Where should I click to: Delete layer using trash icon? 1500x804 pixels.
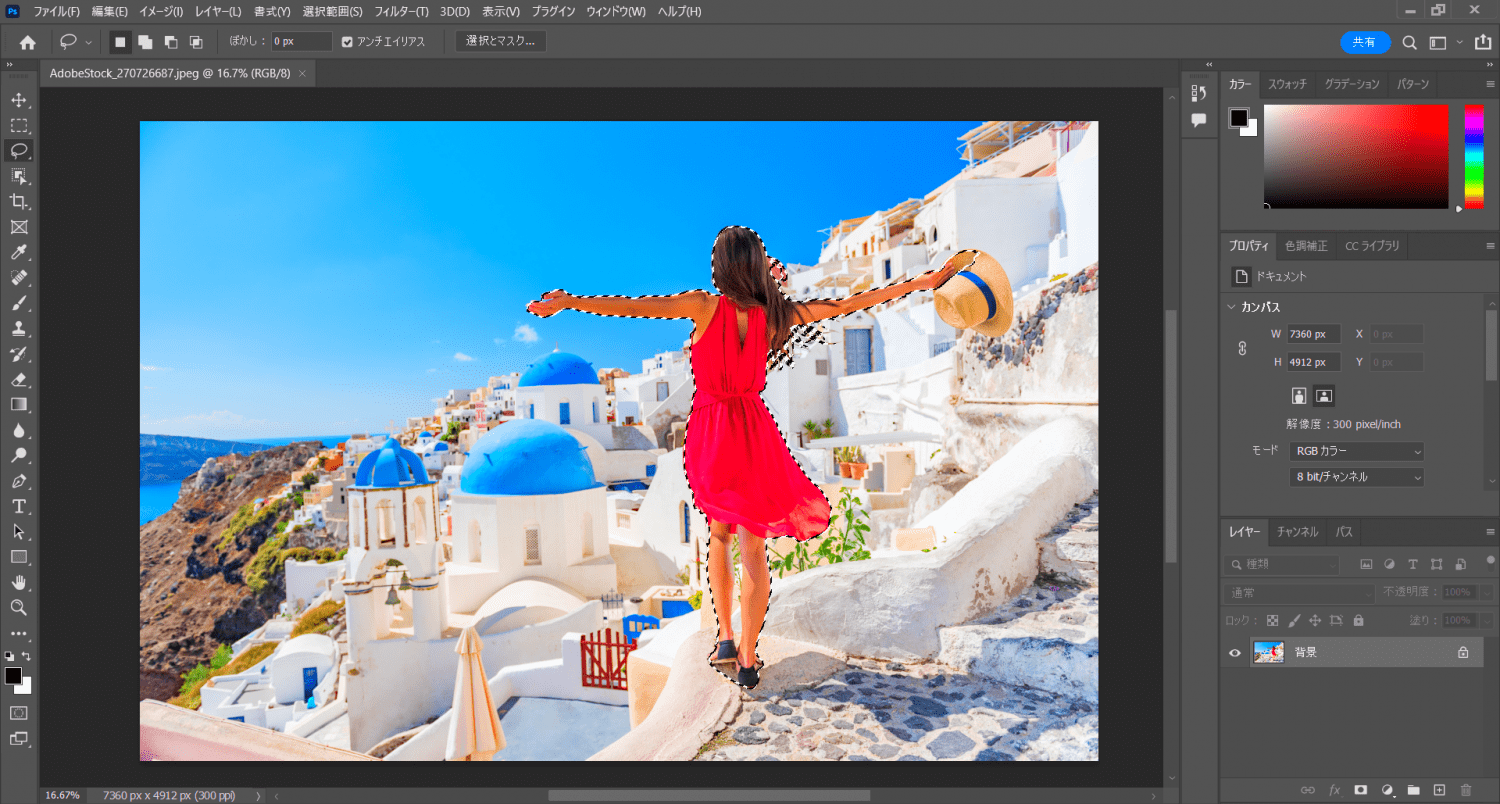tap(1466, 790)
